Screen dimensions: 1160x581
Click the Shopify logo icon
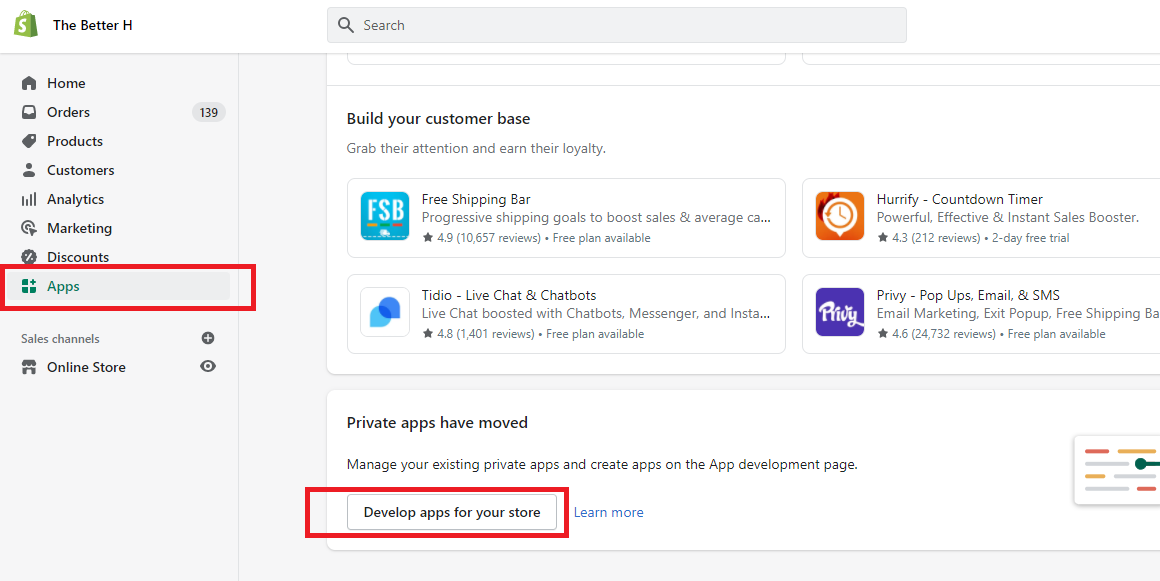tap(26, 24)
